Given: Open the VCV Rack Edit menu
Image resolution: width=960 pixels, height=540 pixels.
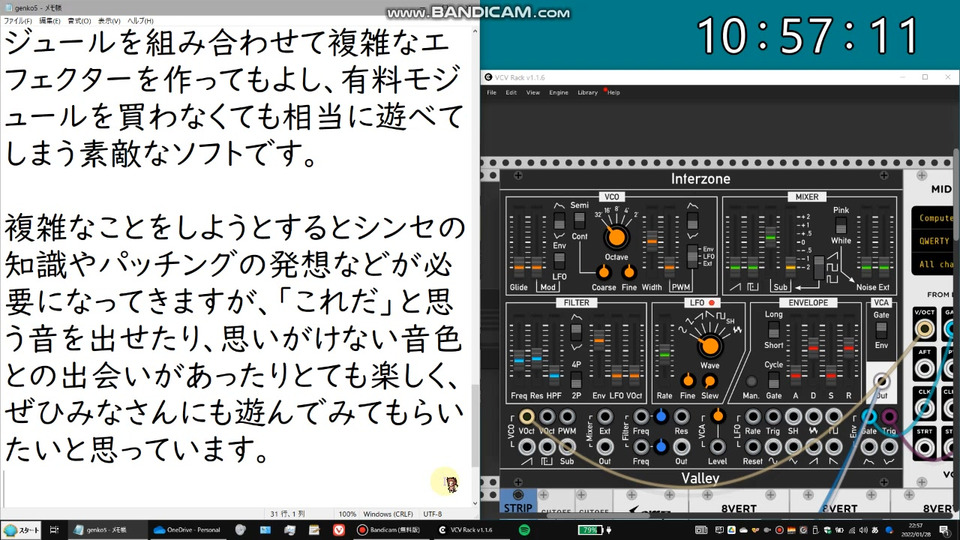Looking at the screenshot, I should [x=511, y=92].
